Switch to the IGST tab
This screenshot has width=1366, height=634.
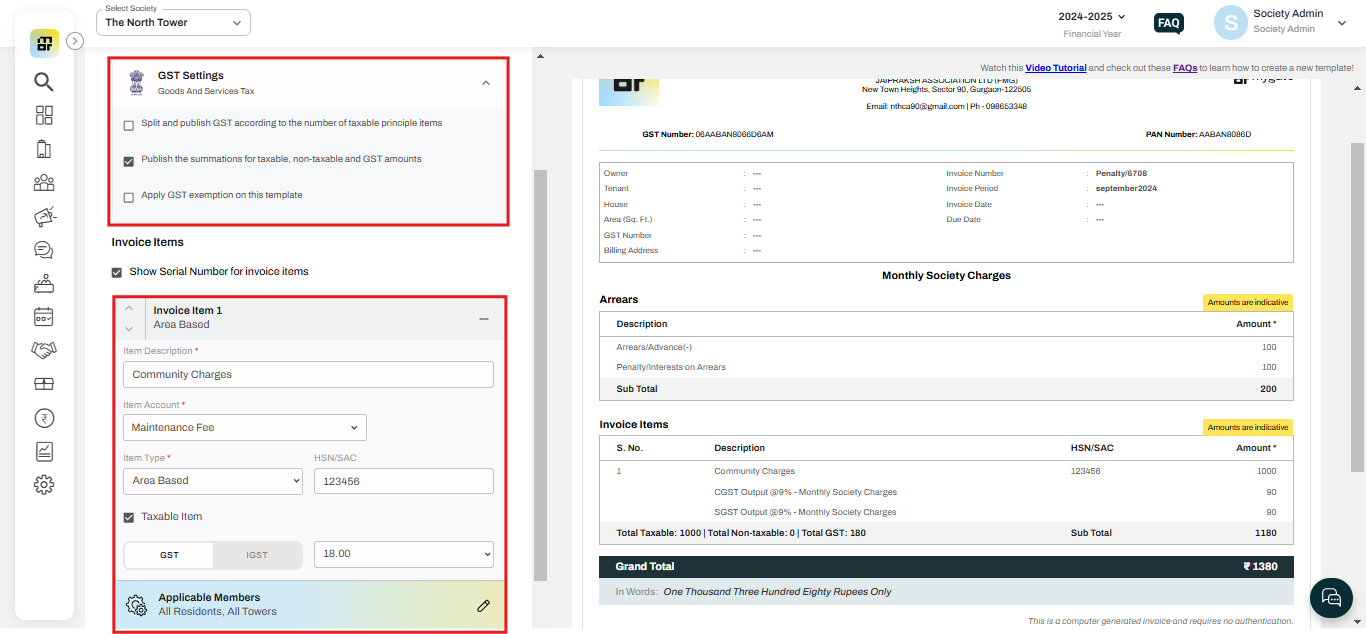[257, 554]
